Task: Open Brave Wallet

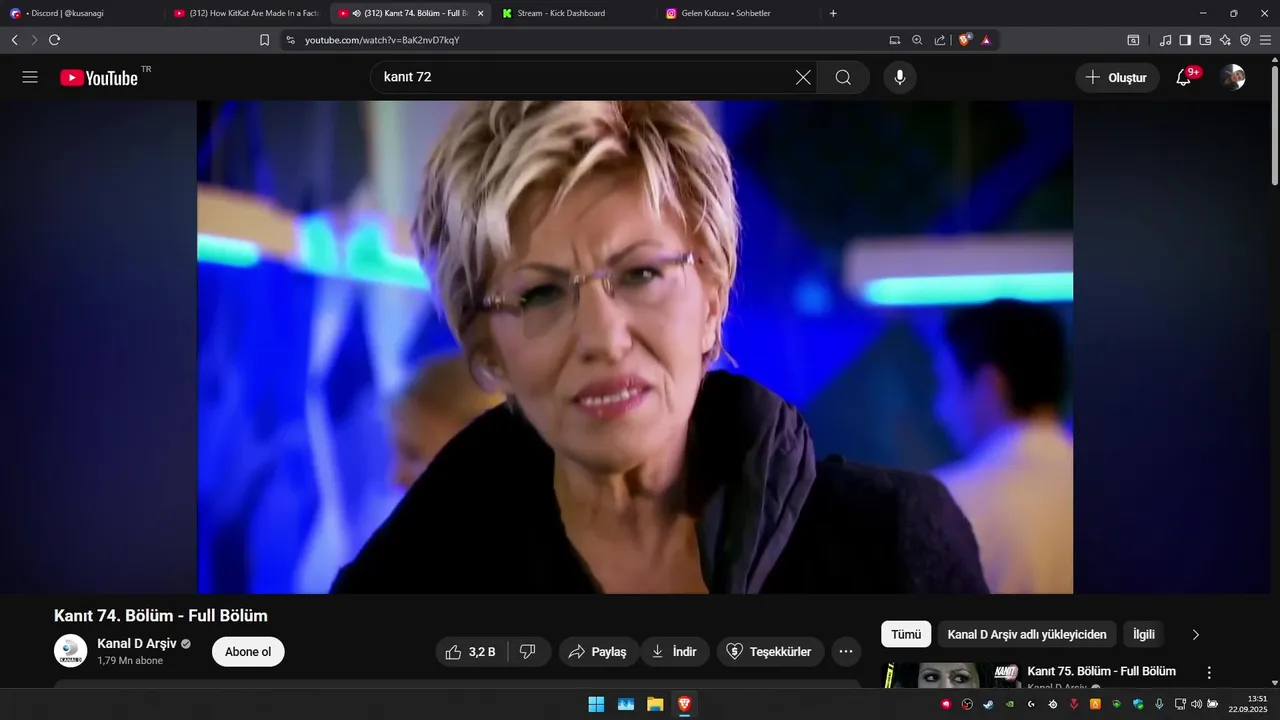Action: [x=1205, y=40]
